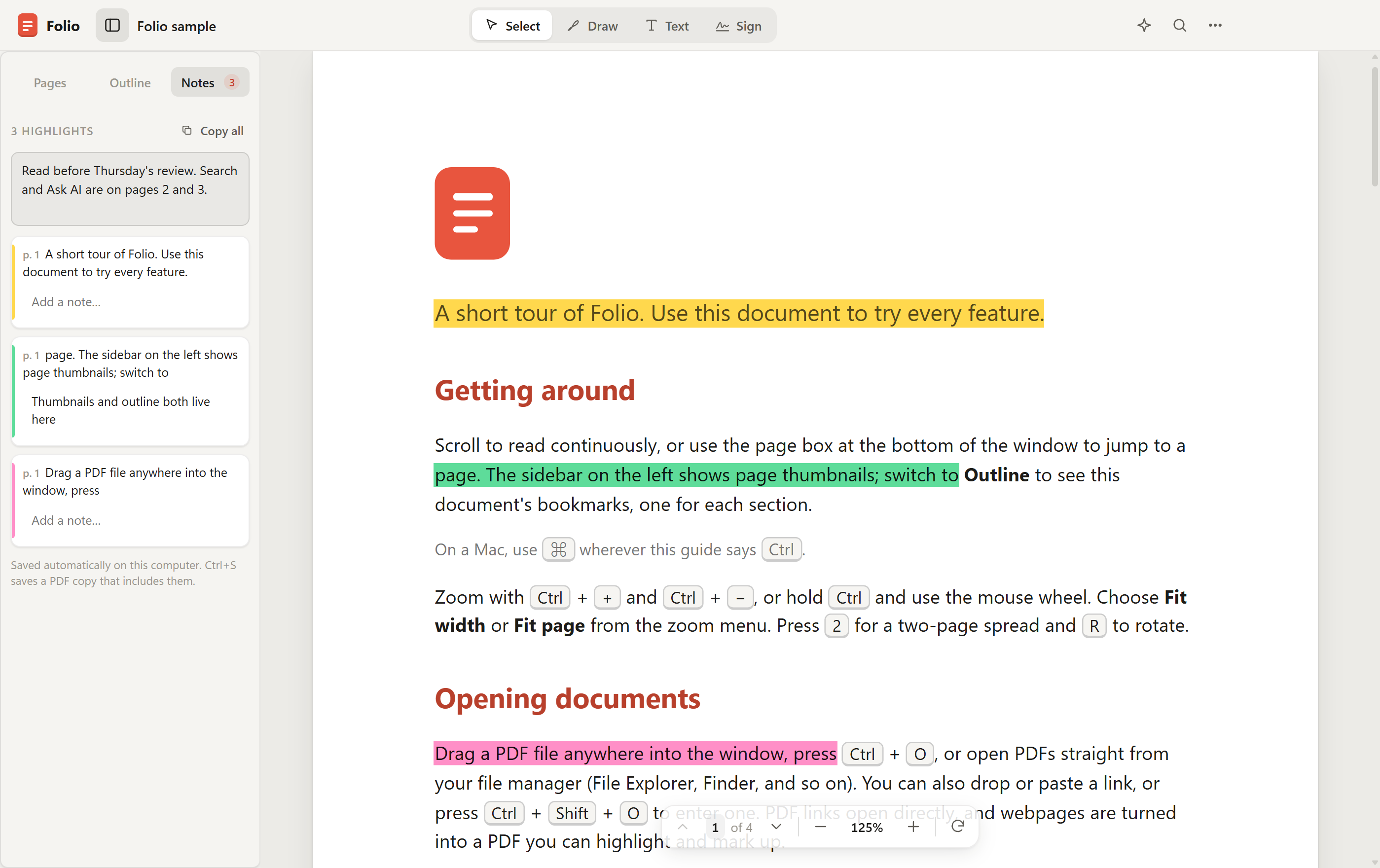Image resolution: width=1380 pixels, height=868 pixels.
Task: Toggle the sidebar panel button
Action: pos(112,26)
